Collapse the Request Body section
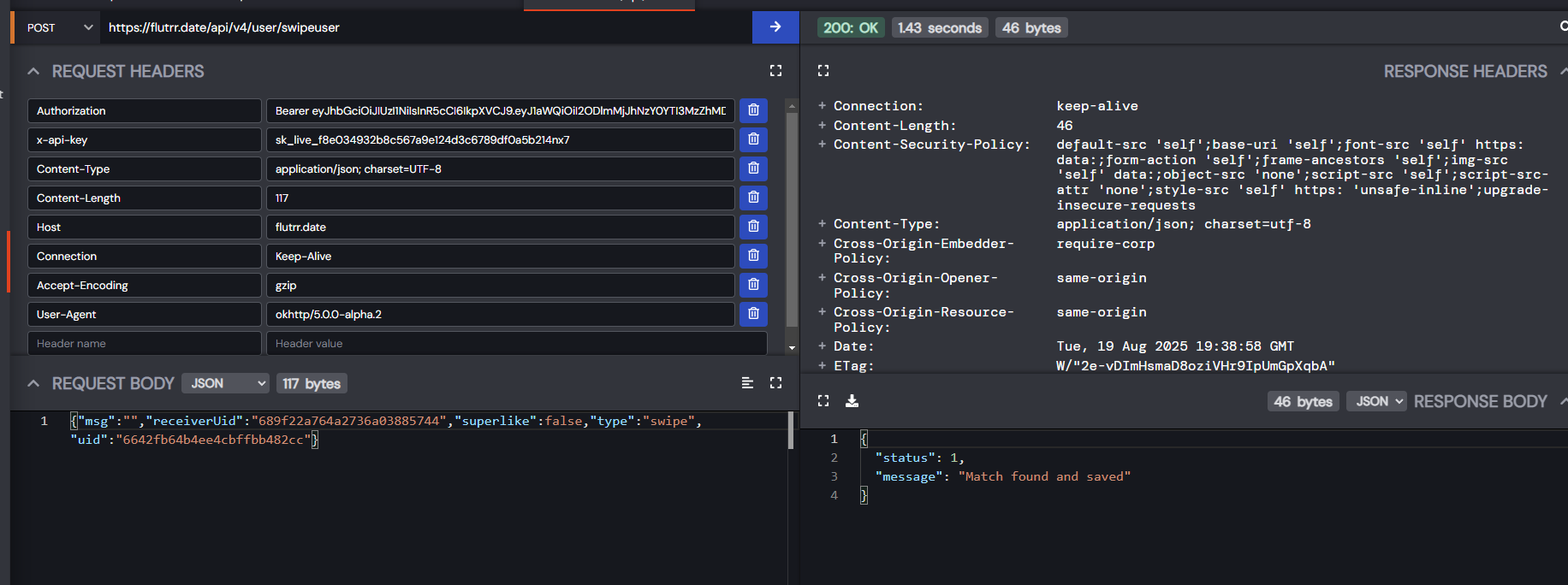 click(33, 383)
